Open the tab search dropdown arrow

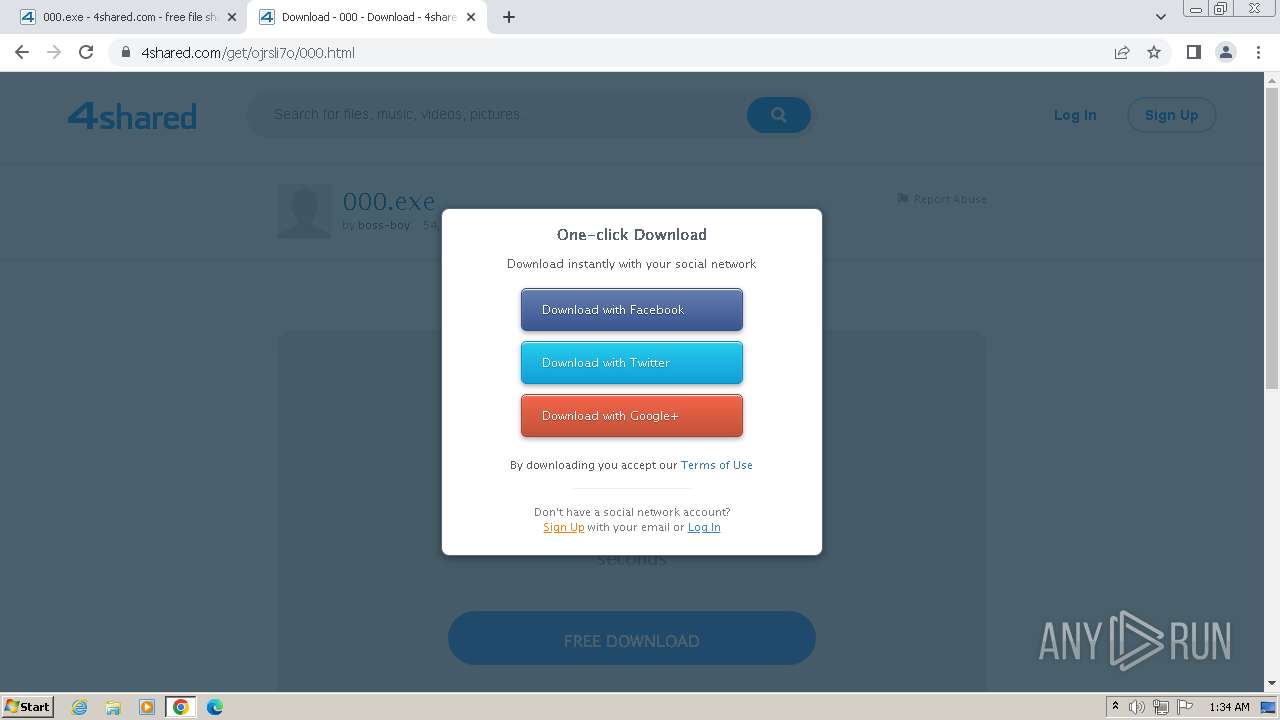(x=1160, y=17)
